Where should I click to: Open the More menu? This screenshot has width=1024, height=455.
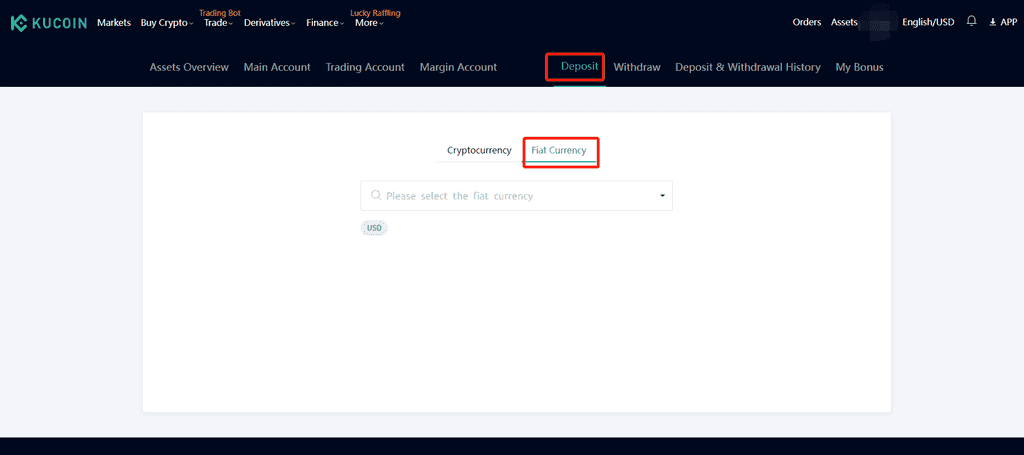[x=369, y=23]
